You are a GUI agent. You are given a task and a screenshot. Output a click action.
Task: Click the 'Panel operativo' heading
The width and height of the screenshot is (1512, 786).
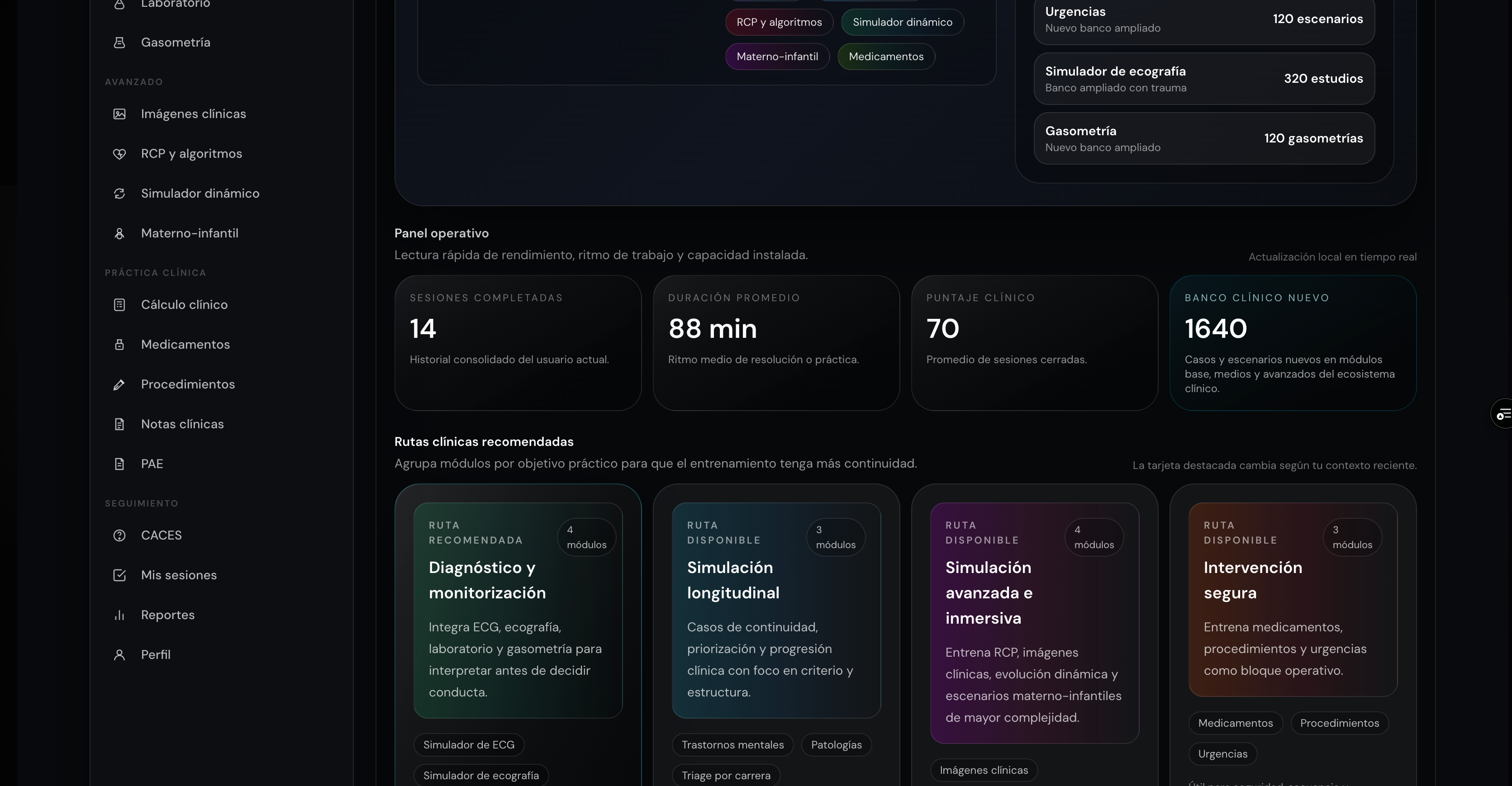coord(442,233)
